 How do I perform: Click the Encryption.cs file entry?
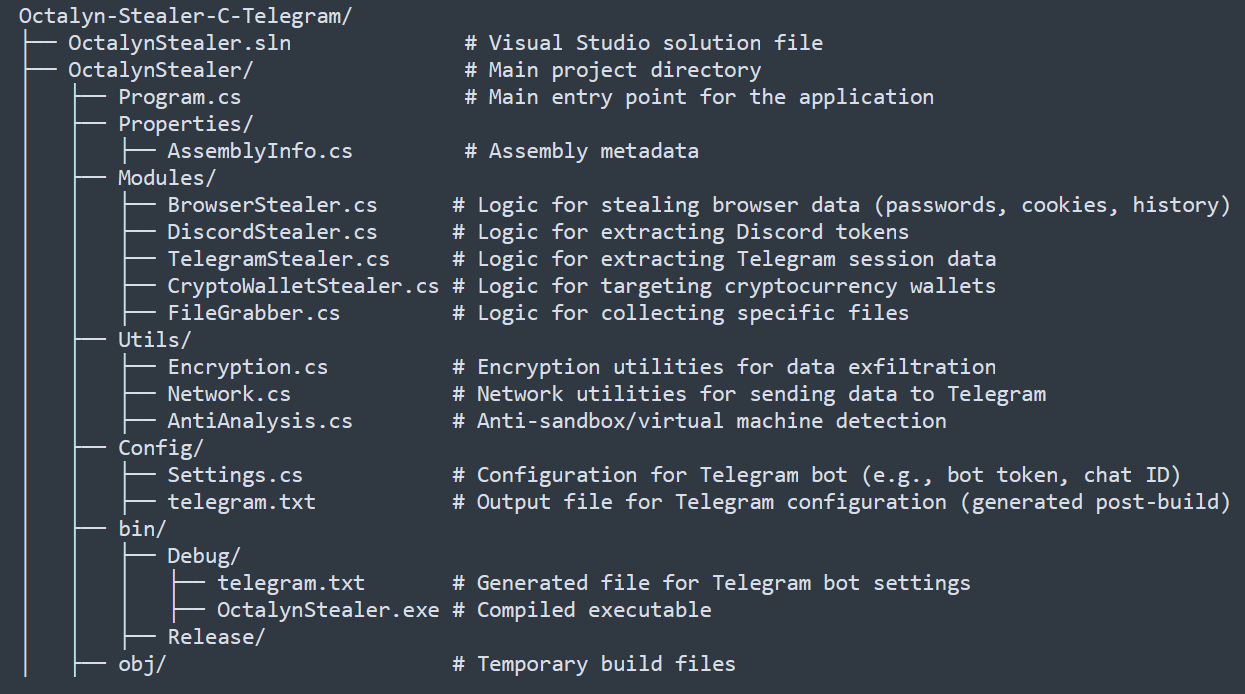[x=247, y=367]
